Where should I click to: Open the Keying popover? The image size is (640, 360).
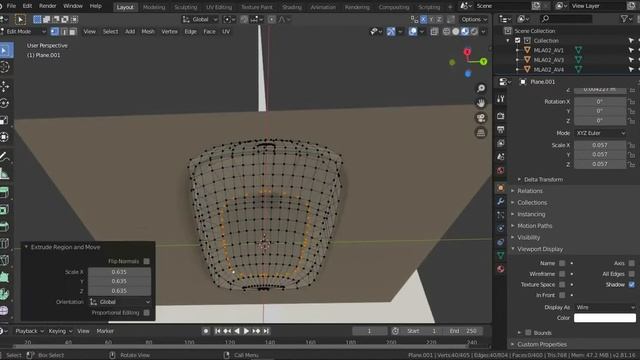(x=60, y=331)
